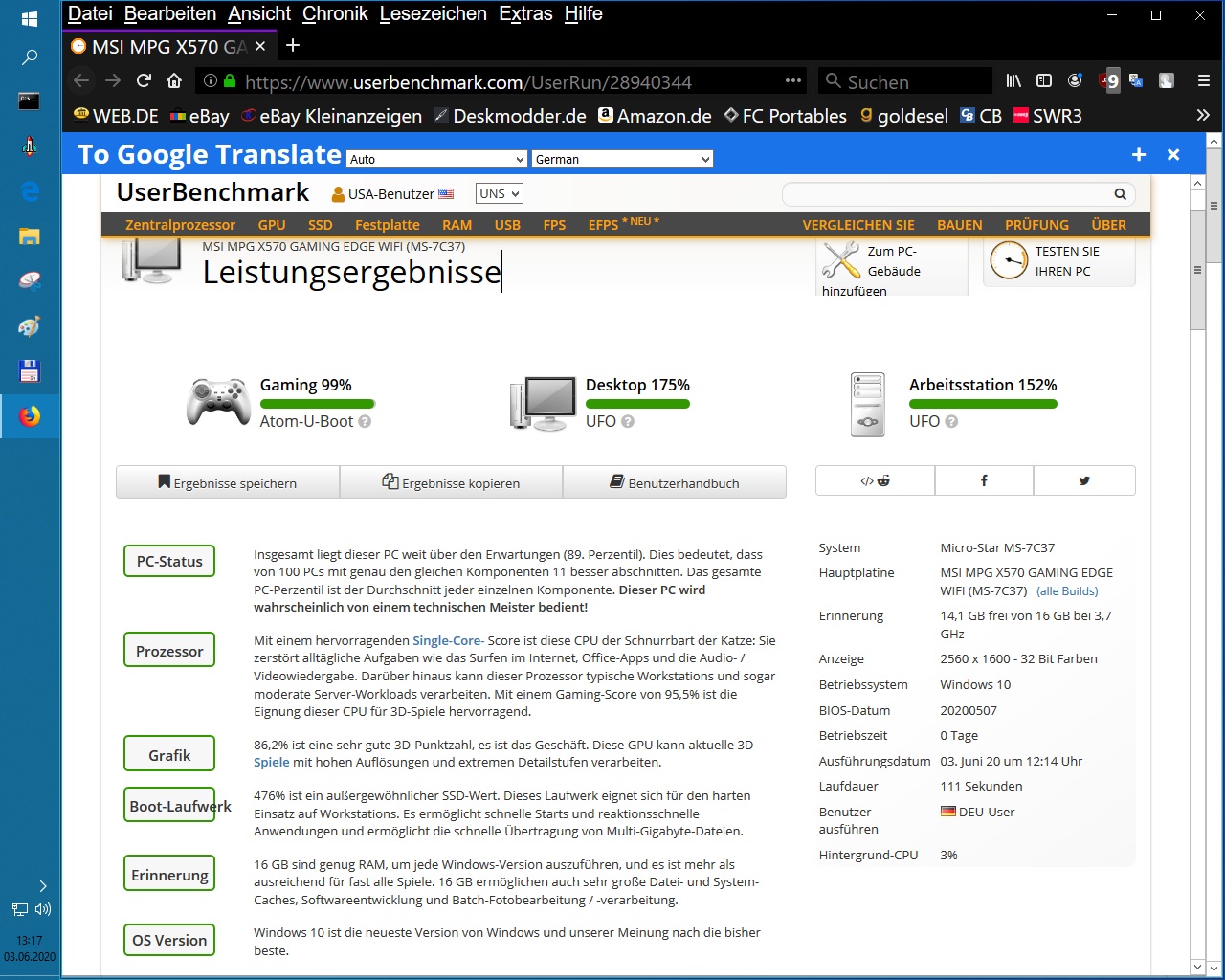The height and width of the screenshot is (980, 1225).
Task: Open the Chronik menu
Action: pos(335,13)
